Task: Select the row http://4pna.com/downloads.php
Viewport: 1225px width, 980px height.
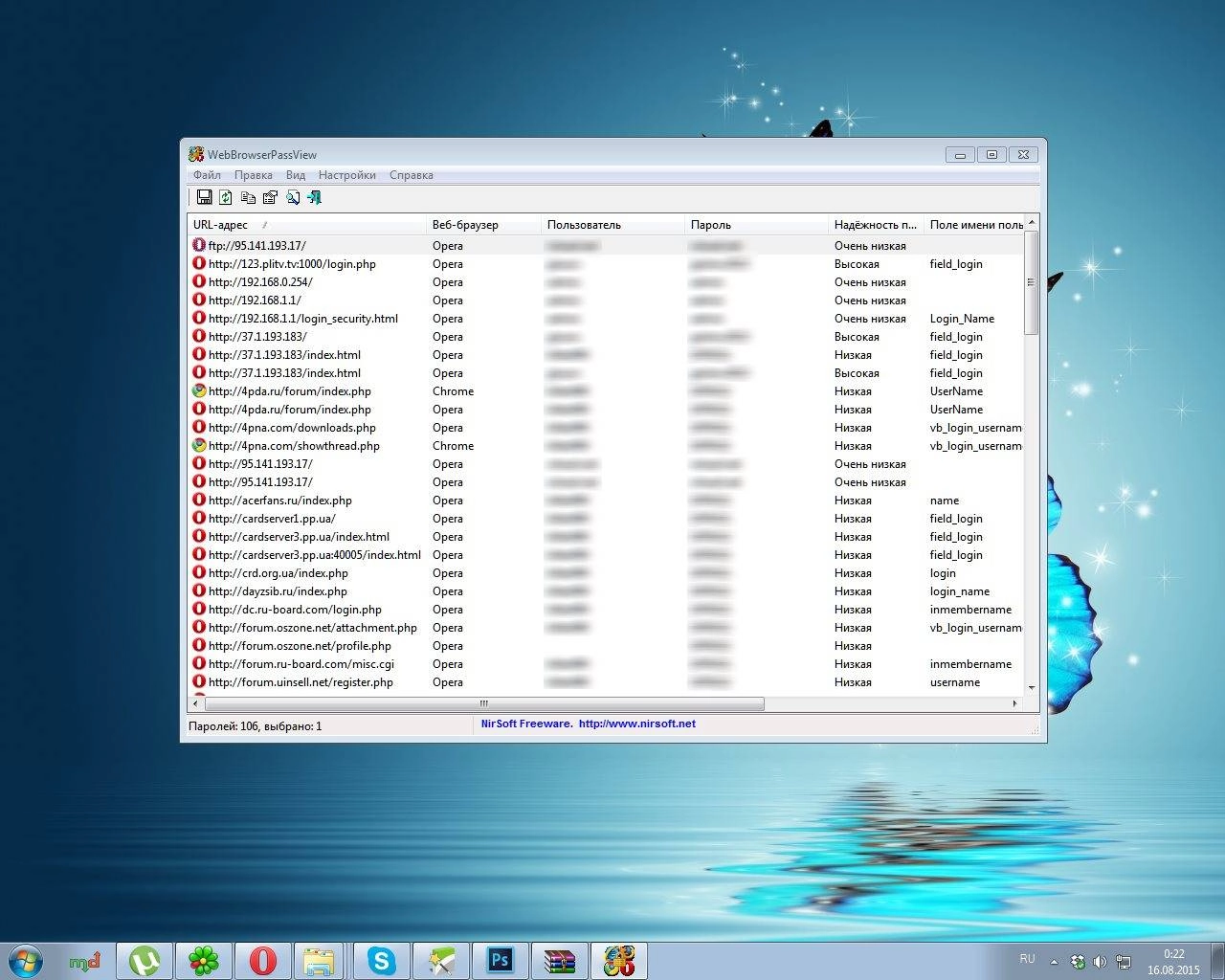Action: point(606,428)
